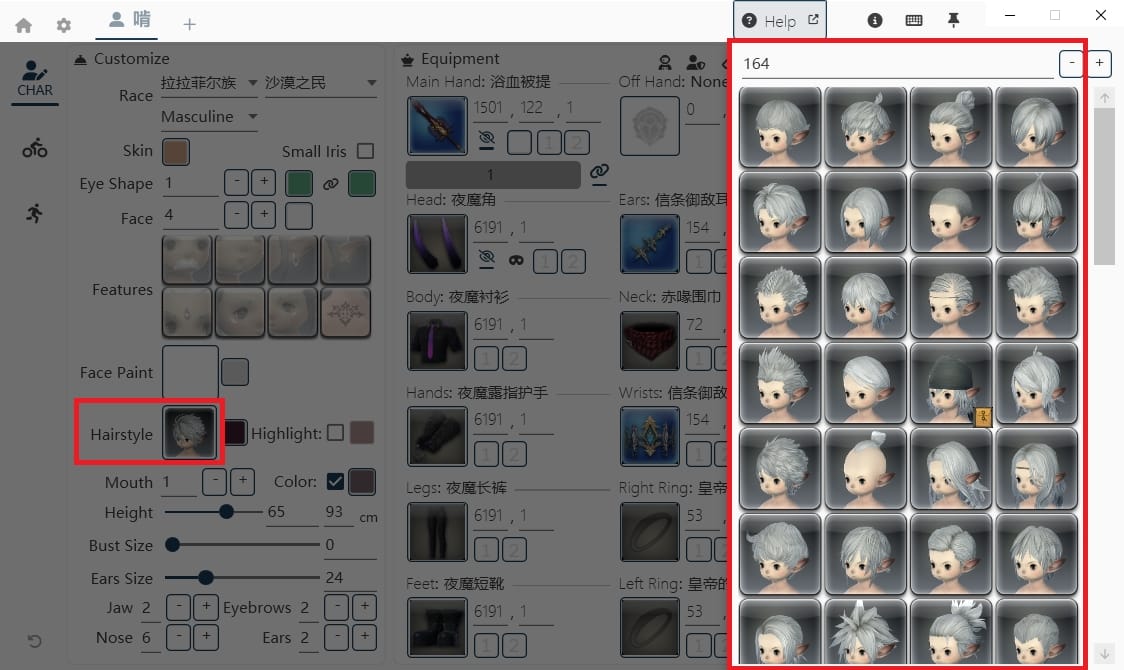
Task: Click the person-with-badge icon in the Equipment header
Action: pyautogui.click(x=695, y=63)
